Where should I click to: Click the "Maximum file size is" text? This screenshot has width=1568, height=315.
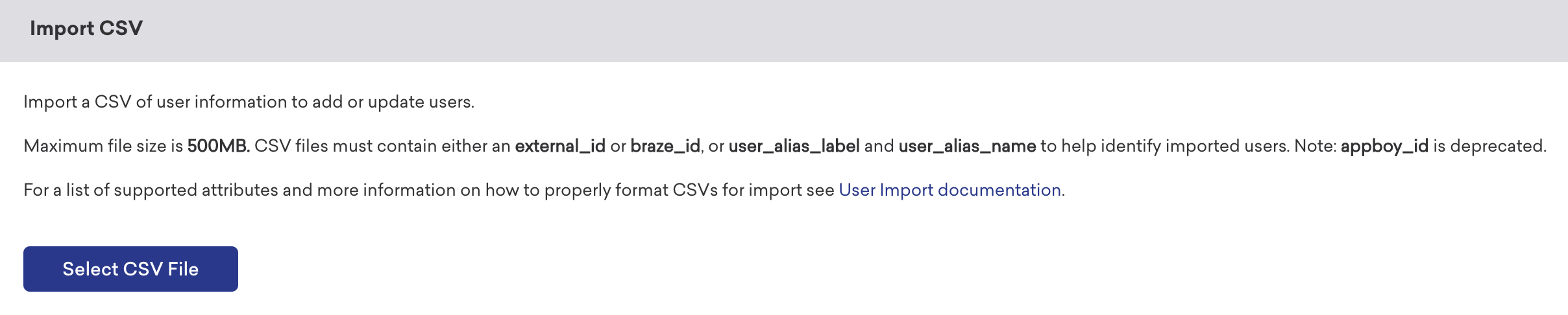coord(103,146)
